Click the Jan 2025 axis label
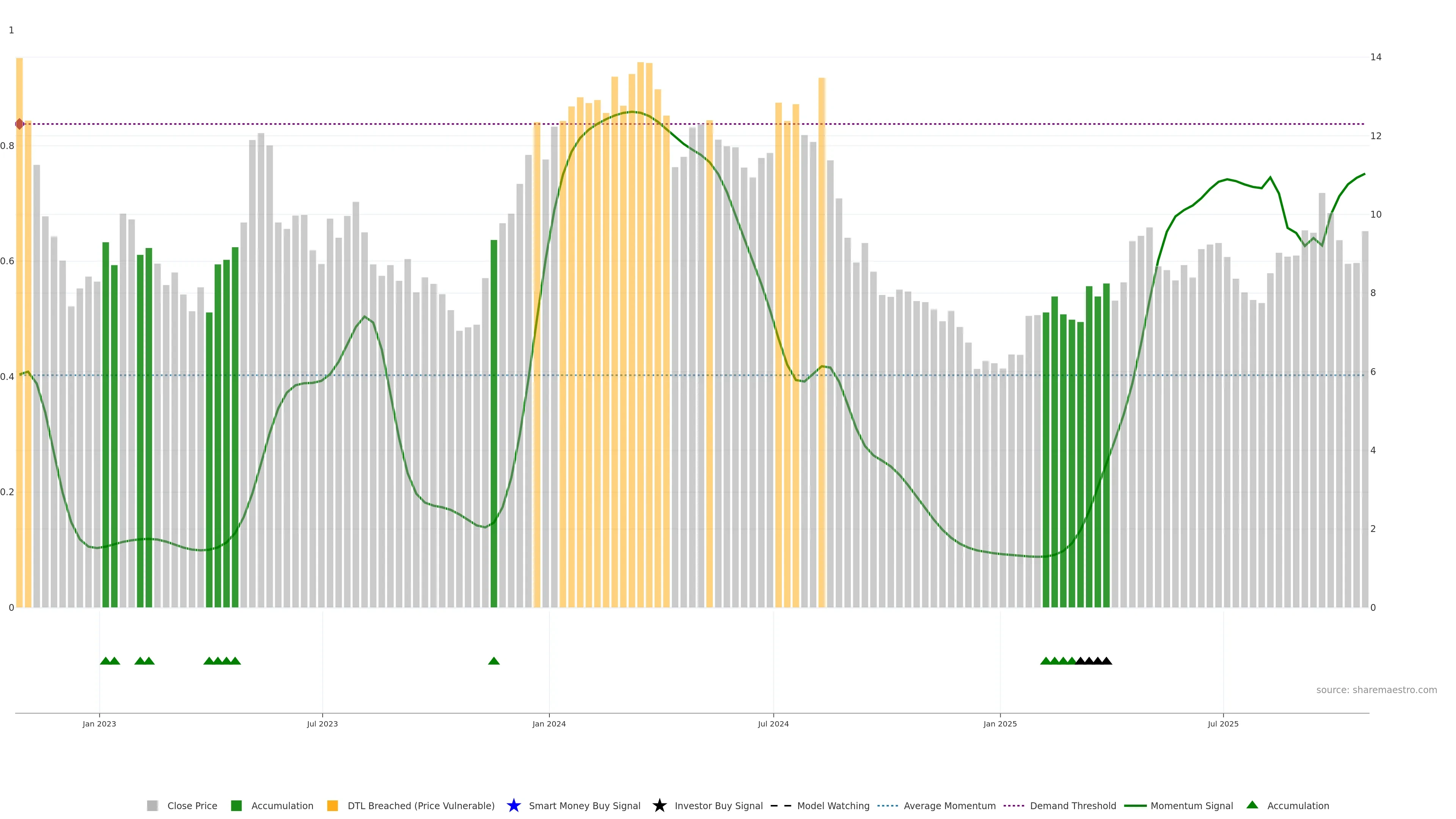 (999, 723)
